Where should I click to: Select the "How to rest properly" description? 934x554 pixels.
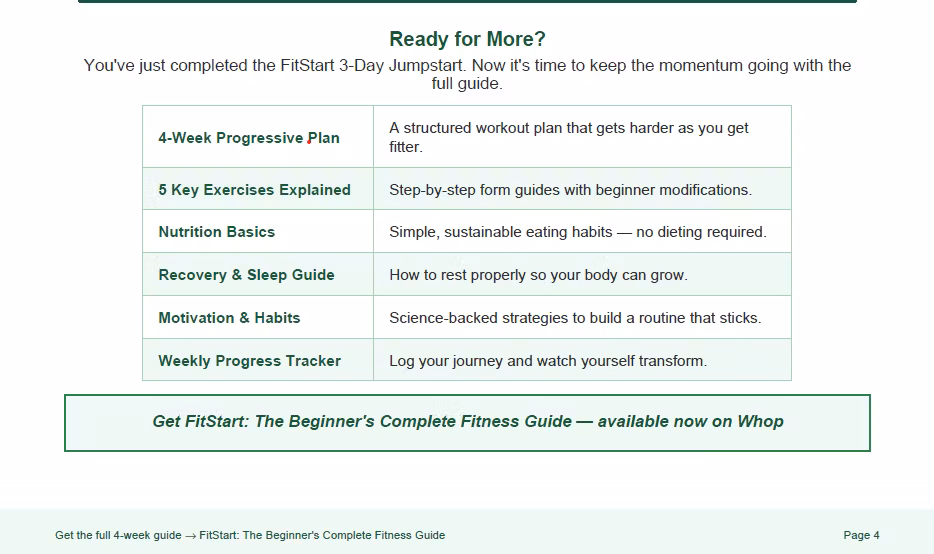[x=538, y=275]
